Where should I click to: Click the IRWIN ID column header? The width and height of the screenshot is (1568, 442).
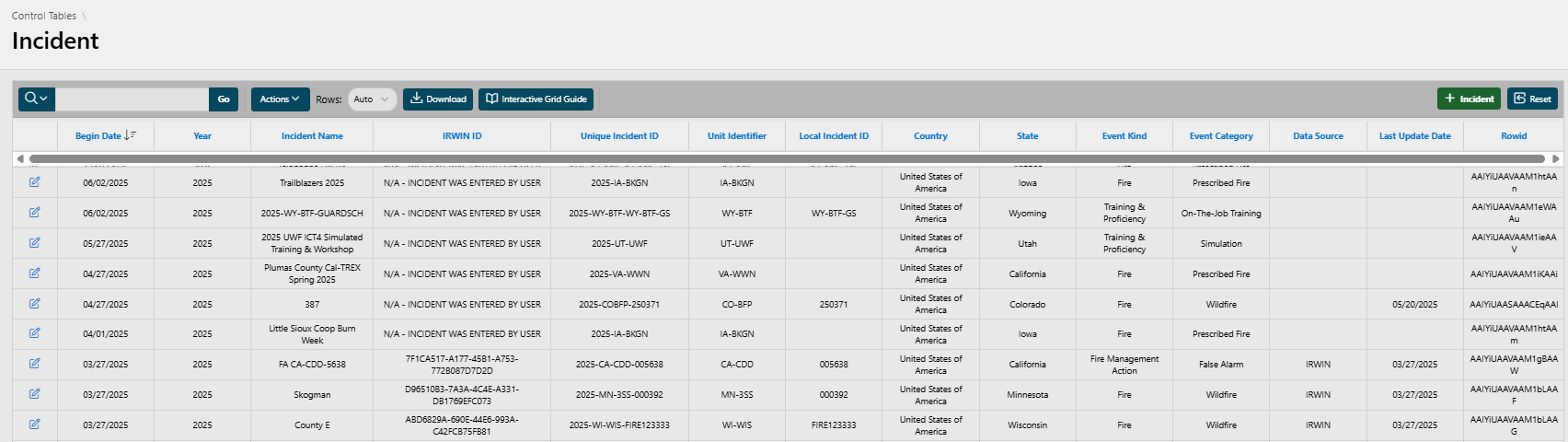pos(462,135)
